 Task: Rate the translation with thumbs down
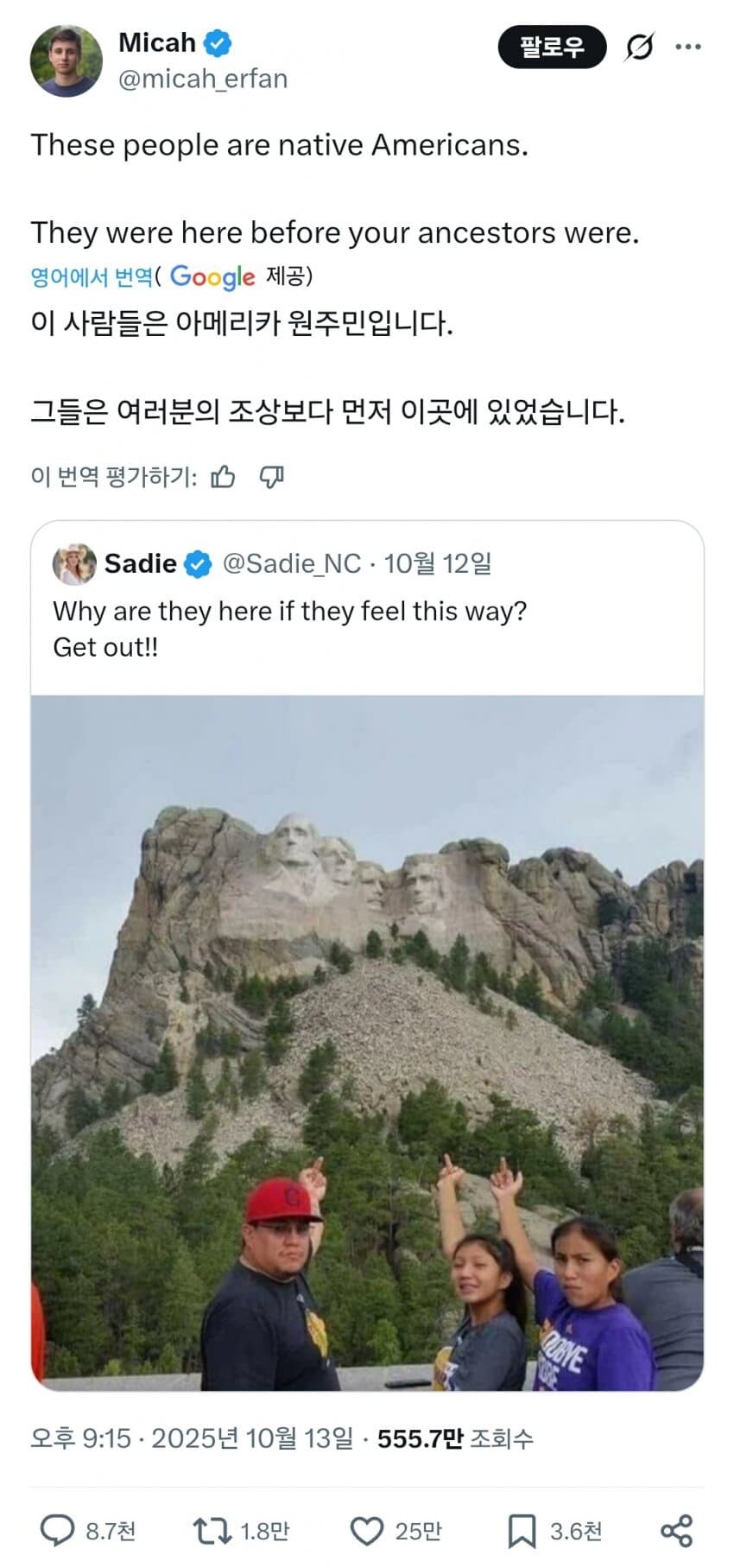(272, 477)
